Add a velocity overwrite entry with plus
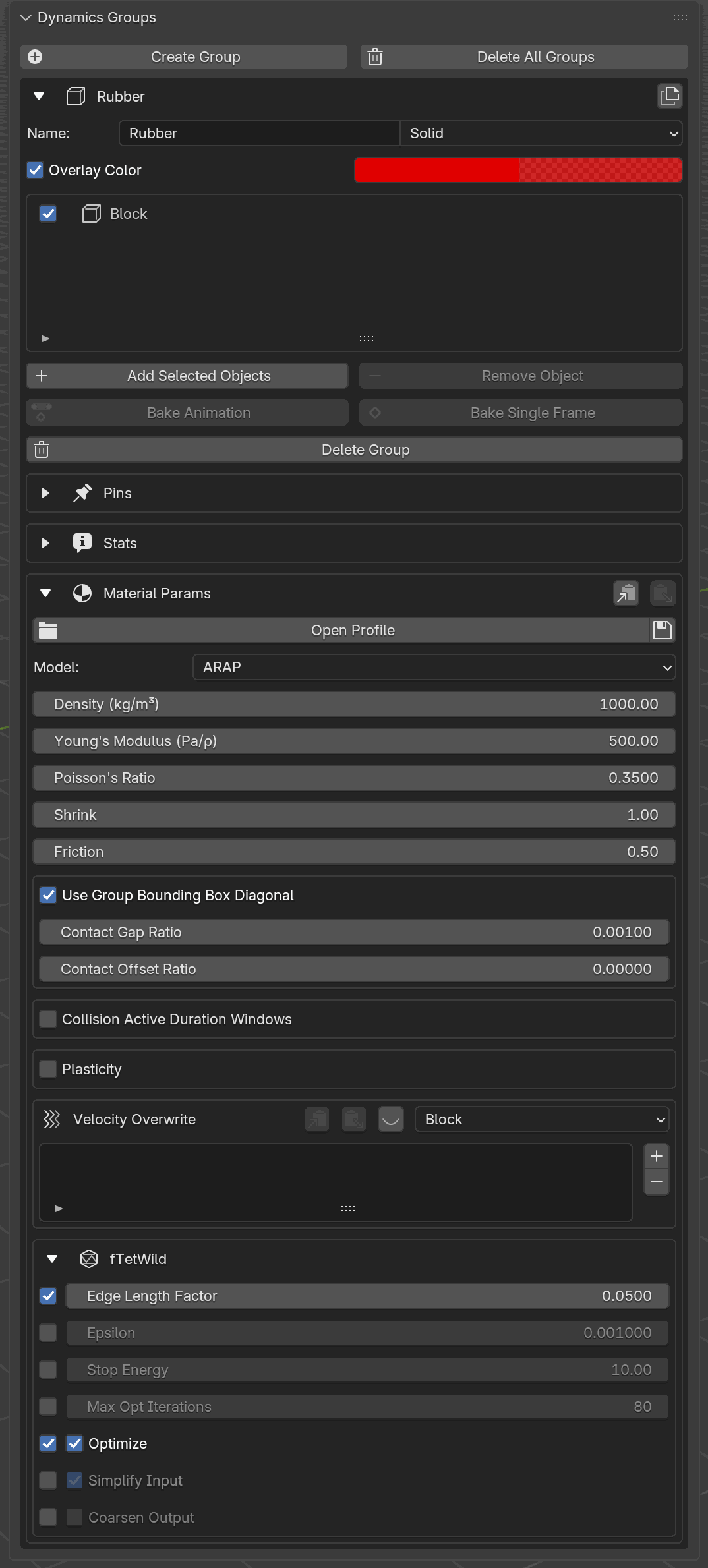708x1568 pixels. [x=657, y=1156]
